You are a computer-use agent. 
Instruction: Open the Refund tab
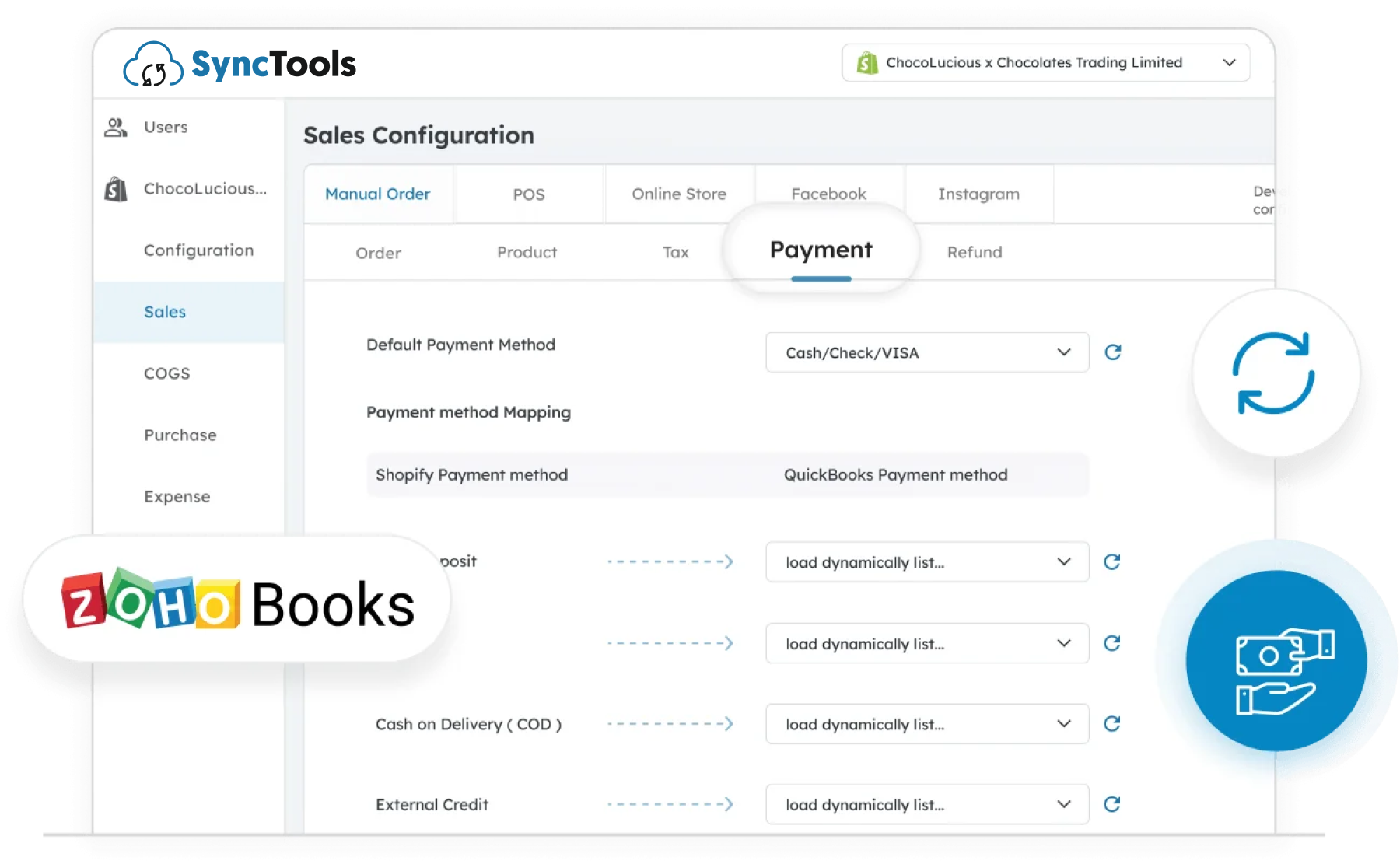[x=974, y=252]
